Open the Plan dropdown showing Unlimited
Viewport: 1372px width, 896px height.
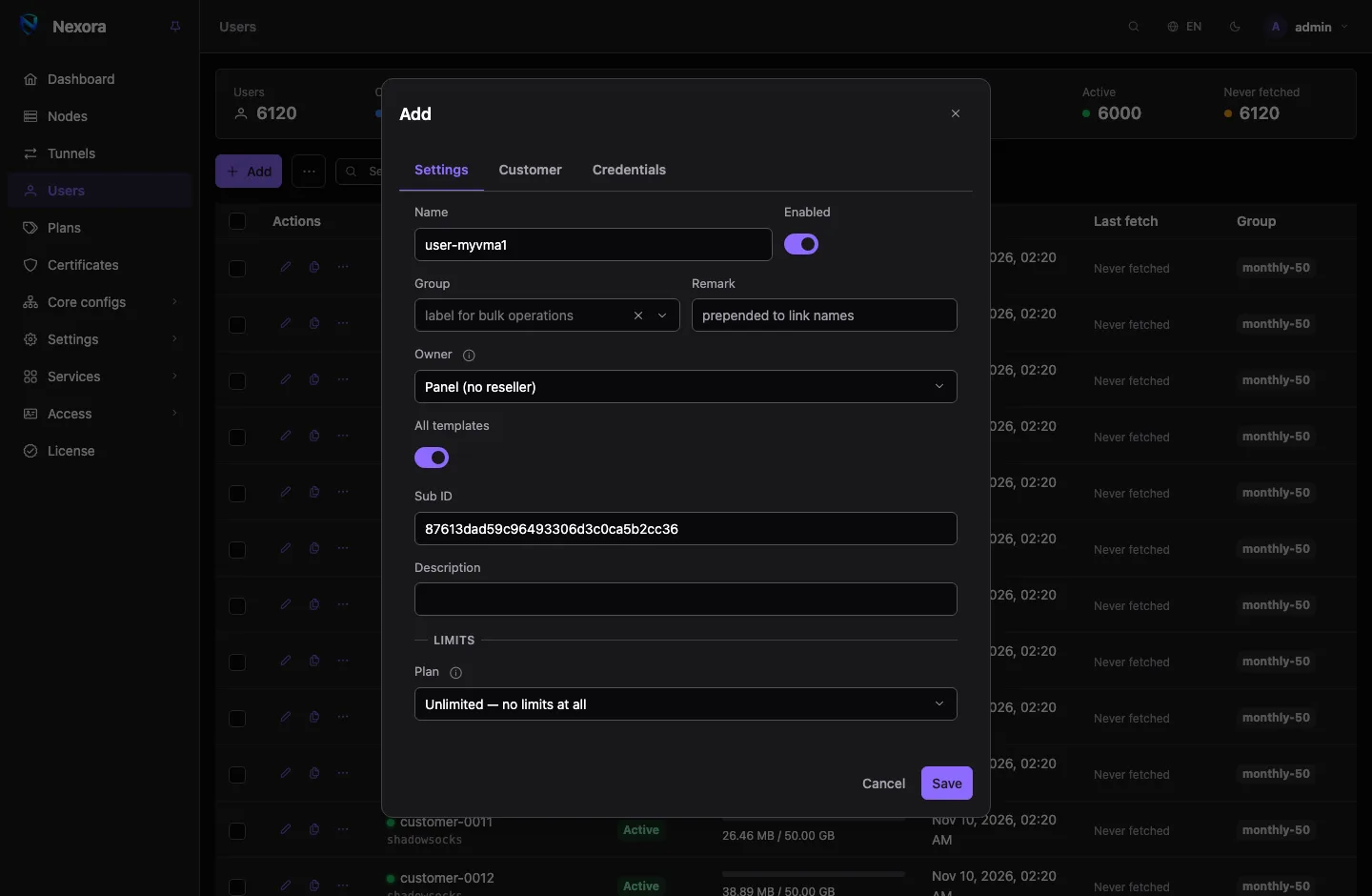point(686,704)
